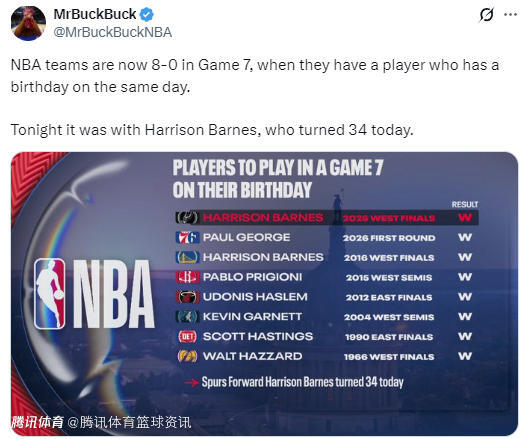Click the 腾讯体育 watermark text
Viewport: 522px width, 439px height.
(x=37, y=422)
